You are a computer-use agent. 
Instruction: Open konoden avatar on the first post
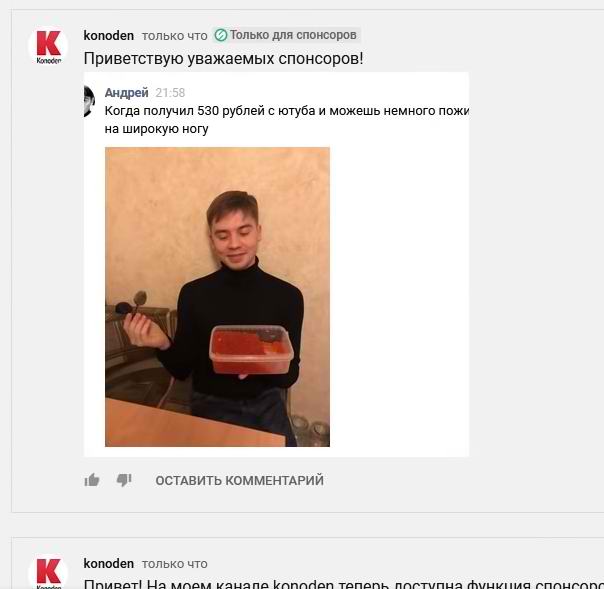tap(48, 46)
